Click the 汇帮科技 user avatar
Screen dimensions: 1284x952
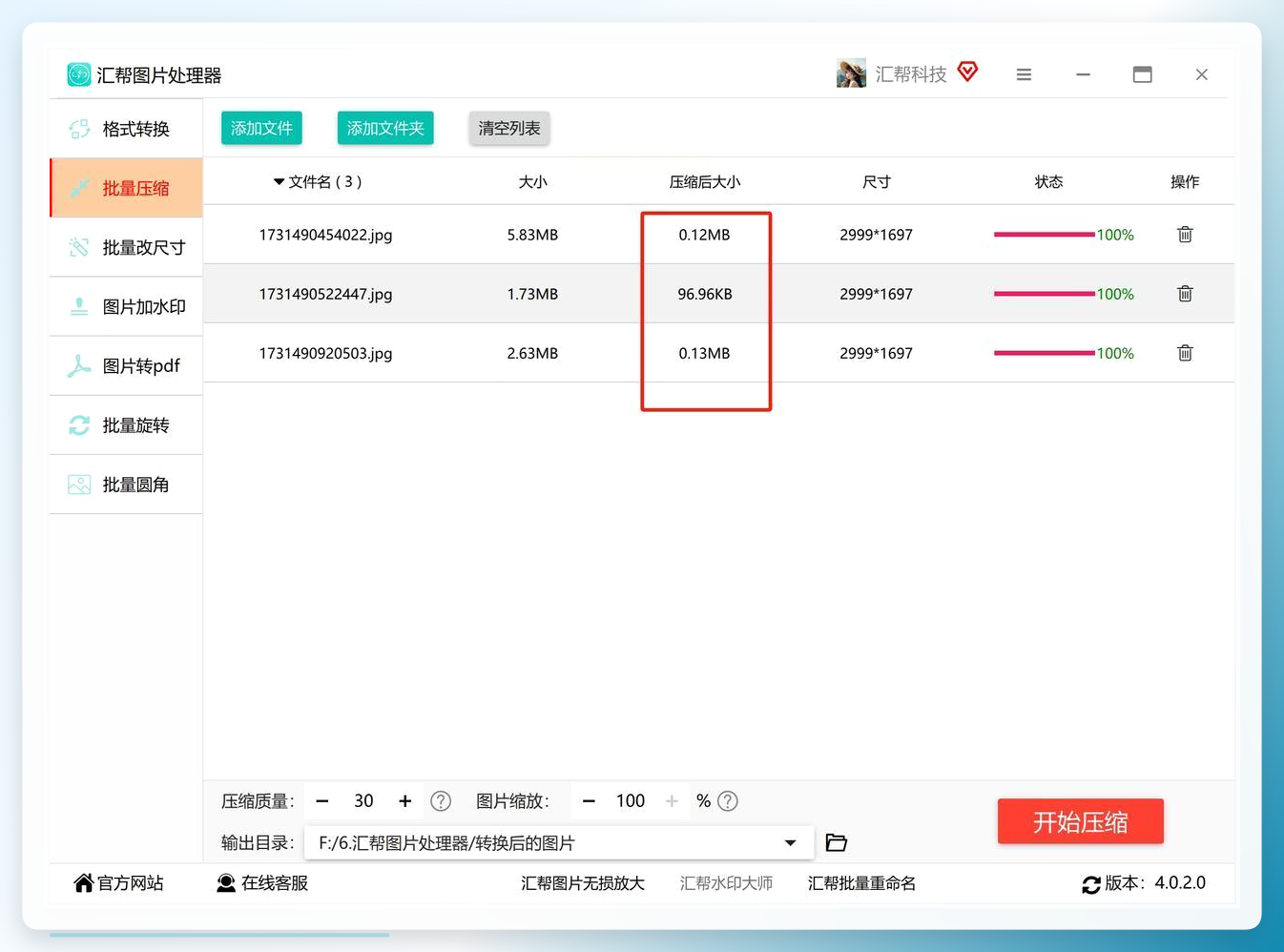[x=851, y=73]
